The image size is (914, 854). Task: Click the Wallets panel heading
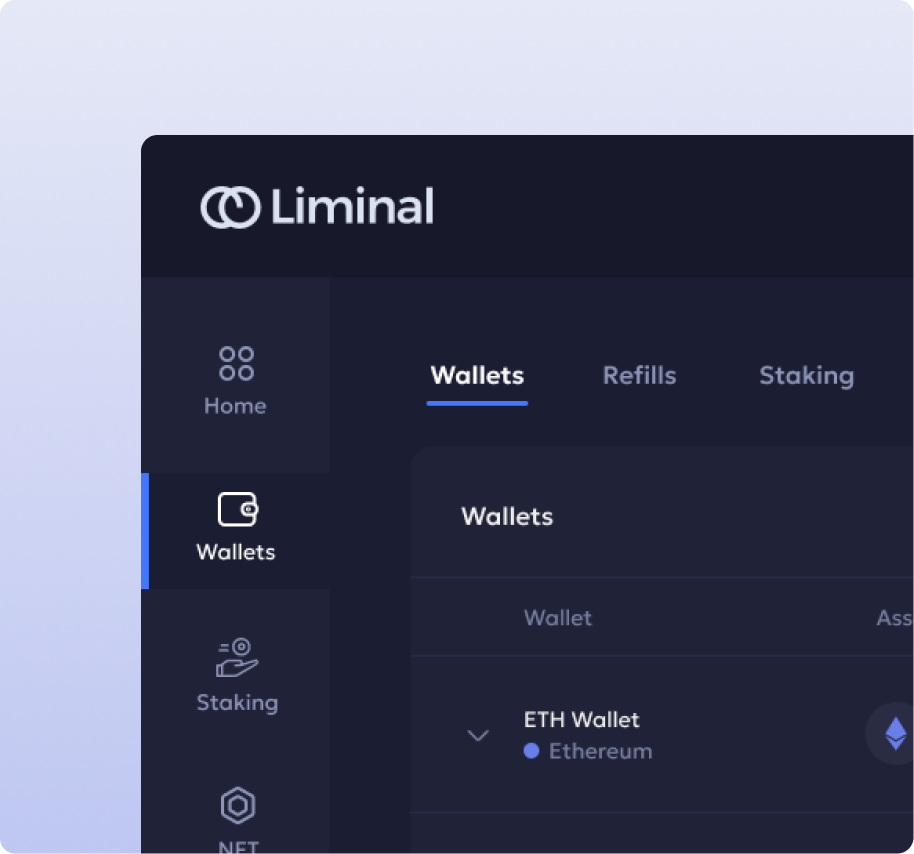(x=507, y=516)
